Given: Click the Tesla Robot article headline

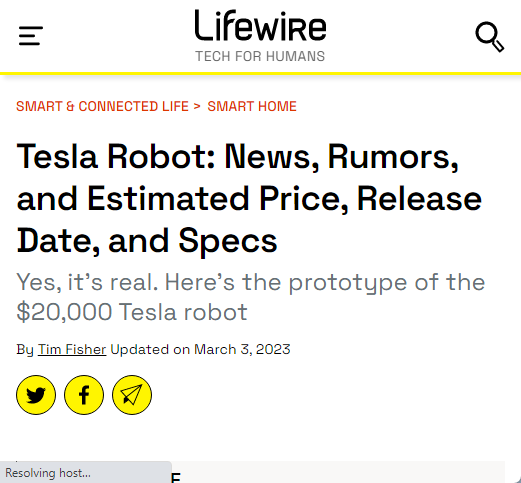Looking at the screenshot, I should (x=249, y=199).
